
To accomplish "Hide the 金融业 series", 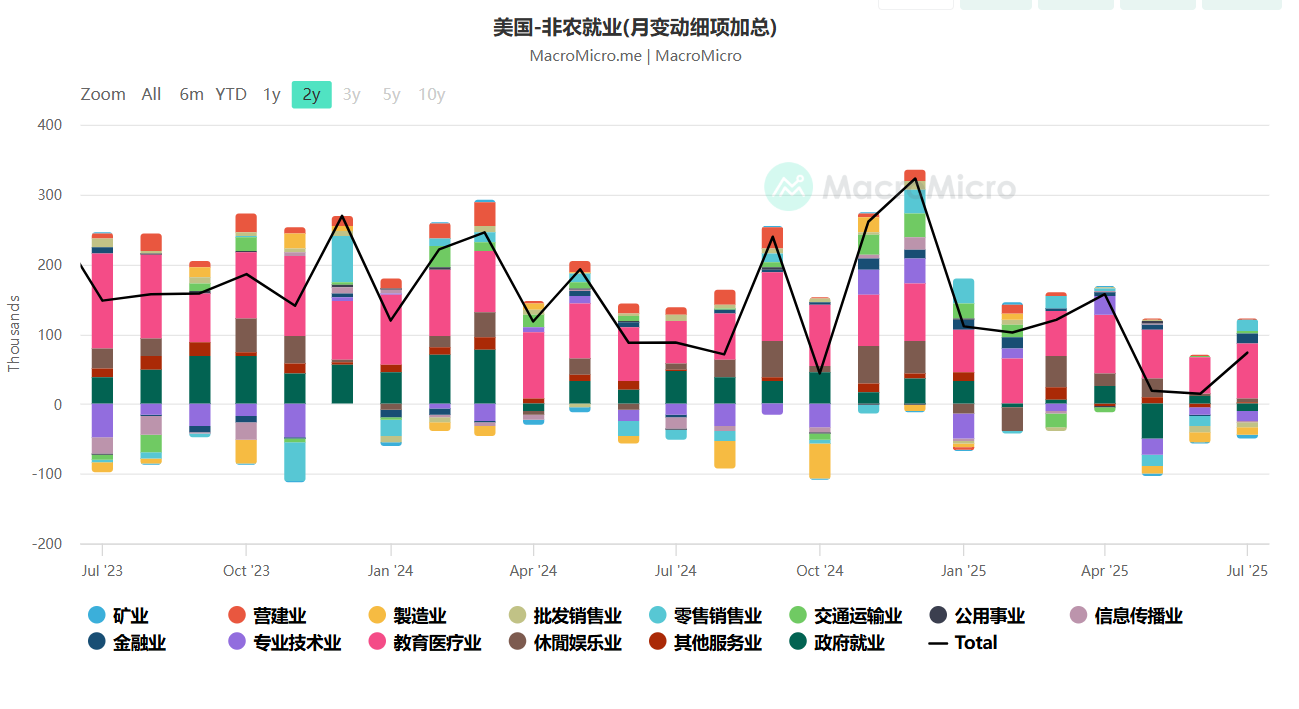I will click(126, 643).
